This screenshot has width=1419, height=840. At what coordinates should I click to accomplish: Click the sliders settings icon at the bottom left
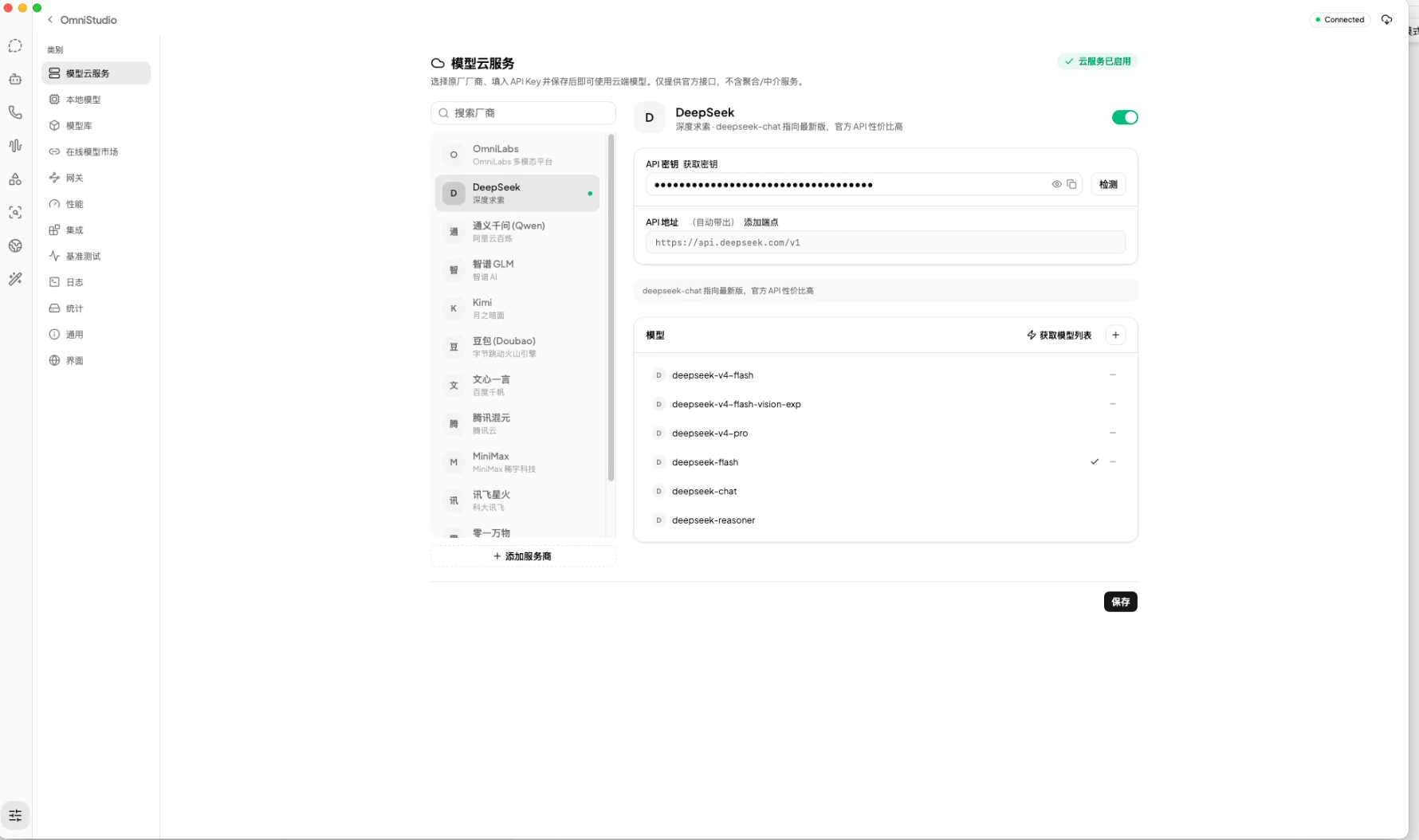click(15, 815)
